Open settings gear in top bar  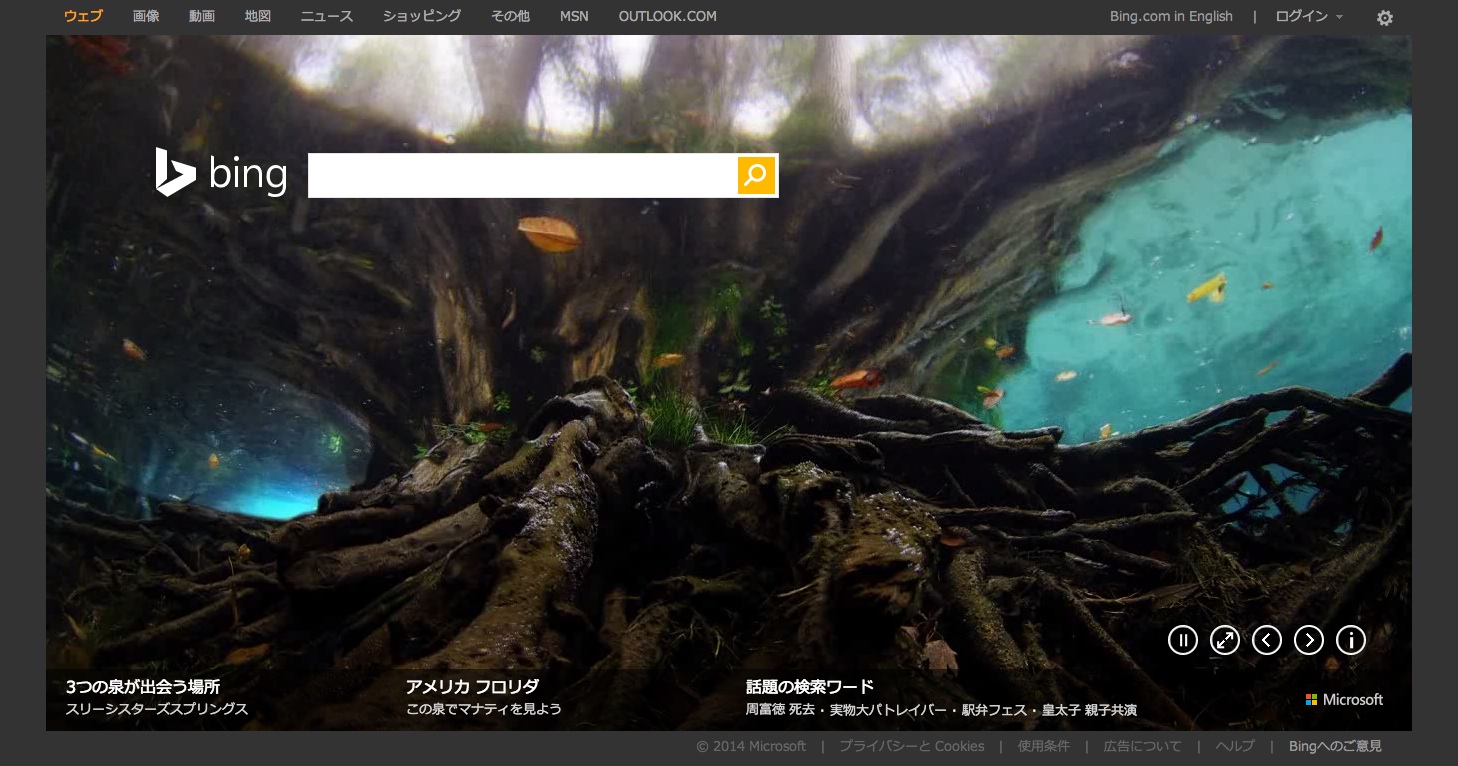pos(1384,17)
